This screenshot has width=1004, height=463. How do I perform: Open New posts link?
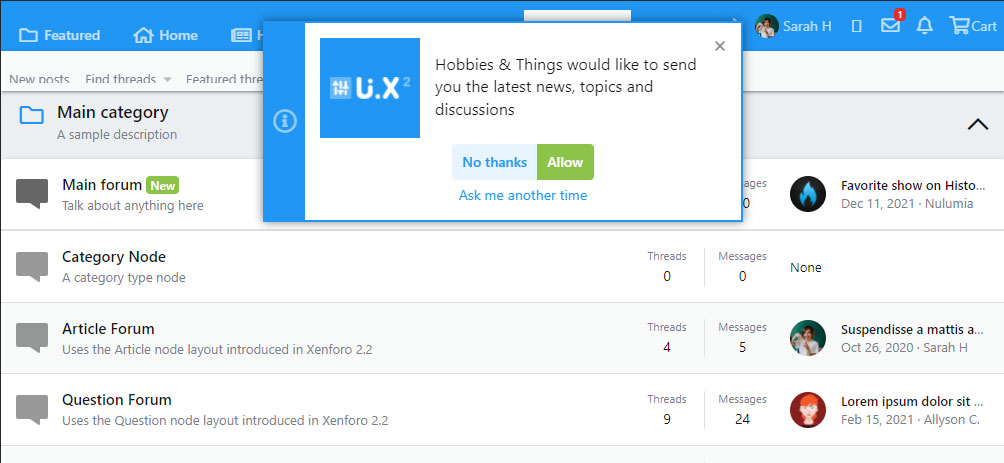[x=37, y=79]
